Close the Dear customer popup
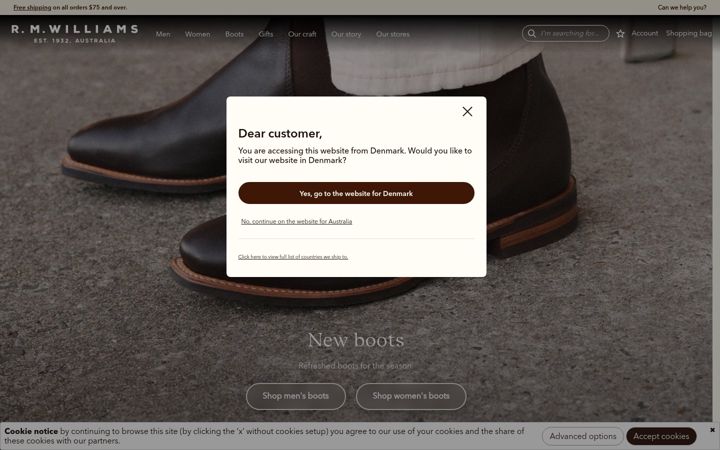Screen dimensions: 720x450 tap(467, 112)
